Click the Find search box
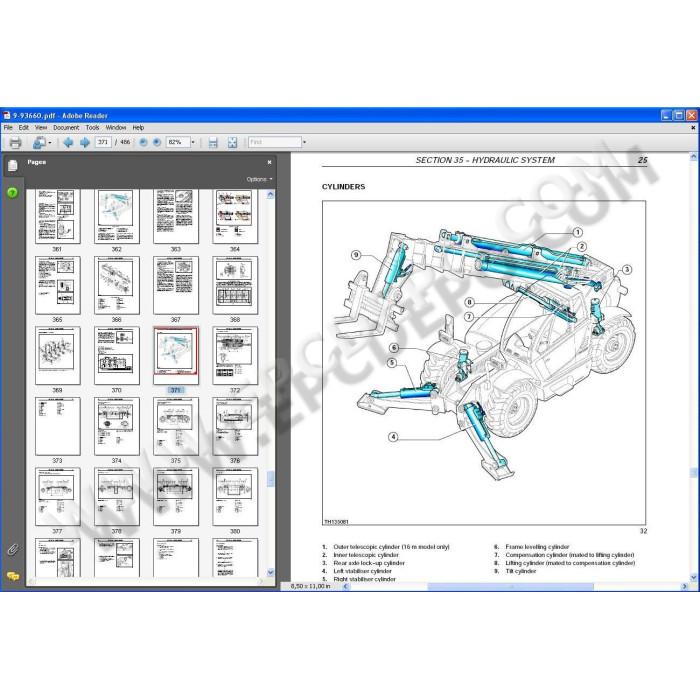The image size is (700, 700). 275,142
